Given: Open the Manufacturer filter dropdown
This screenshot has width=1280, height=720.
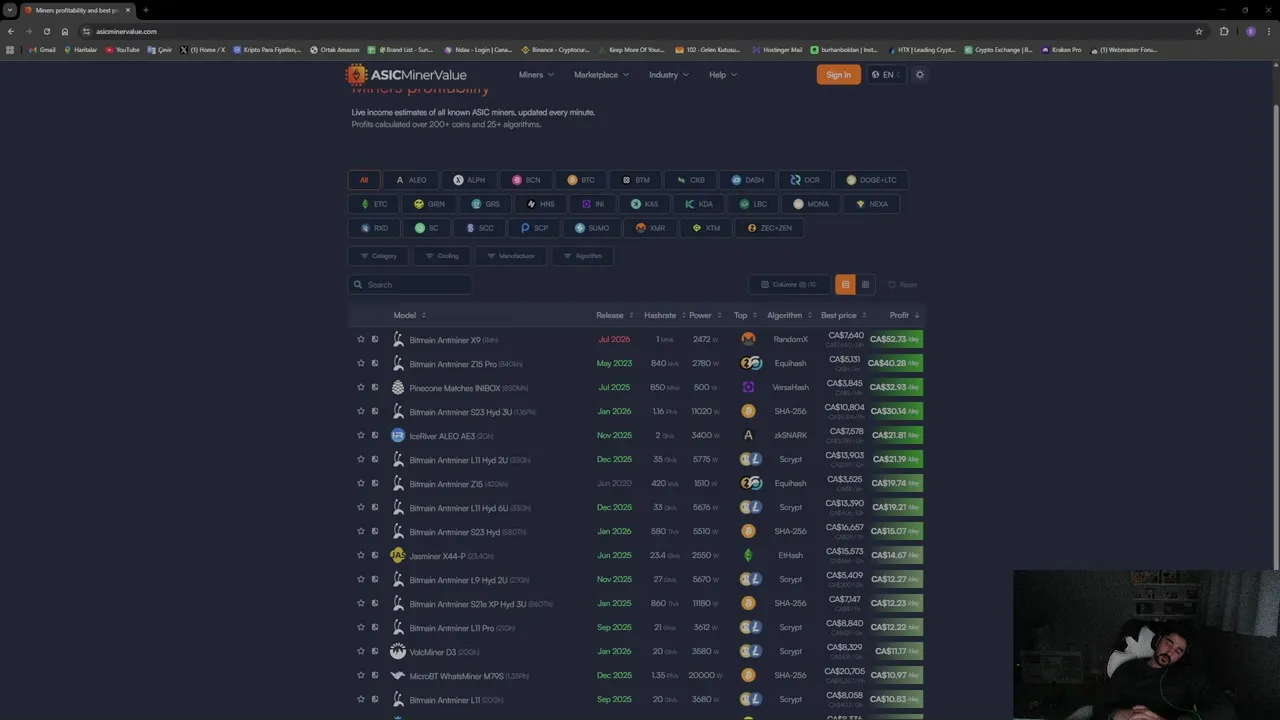Looking at the screenshot, I should 510,256.
